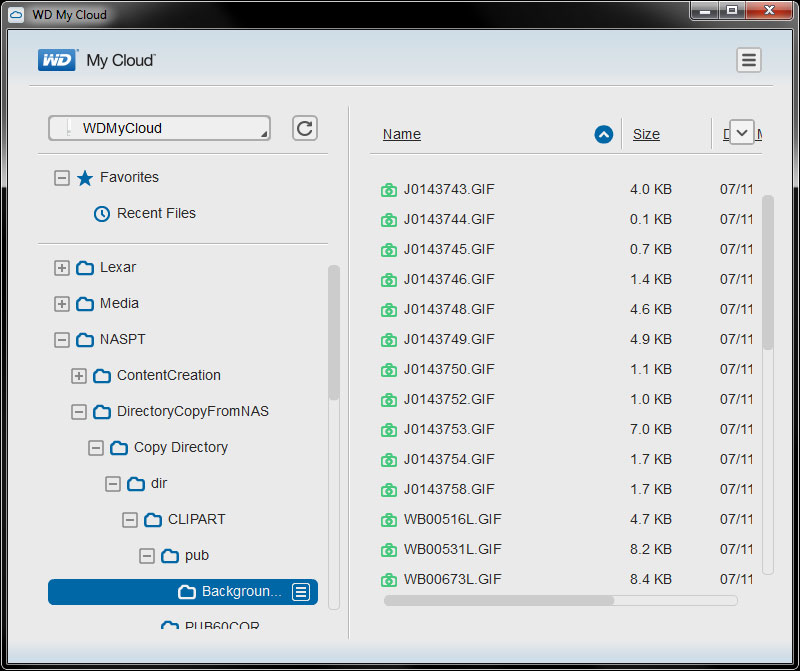
Task: Sort files by the Name column
Action: [402, 134]
